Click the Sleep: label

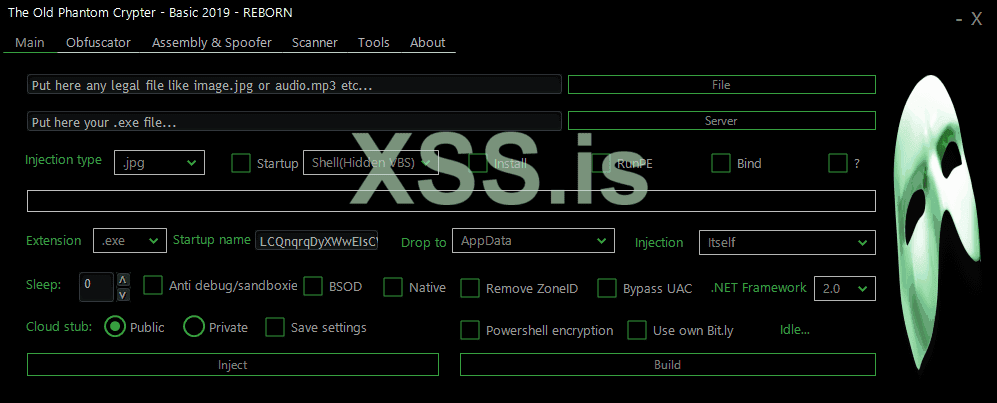click(44, 284)
